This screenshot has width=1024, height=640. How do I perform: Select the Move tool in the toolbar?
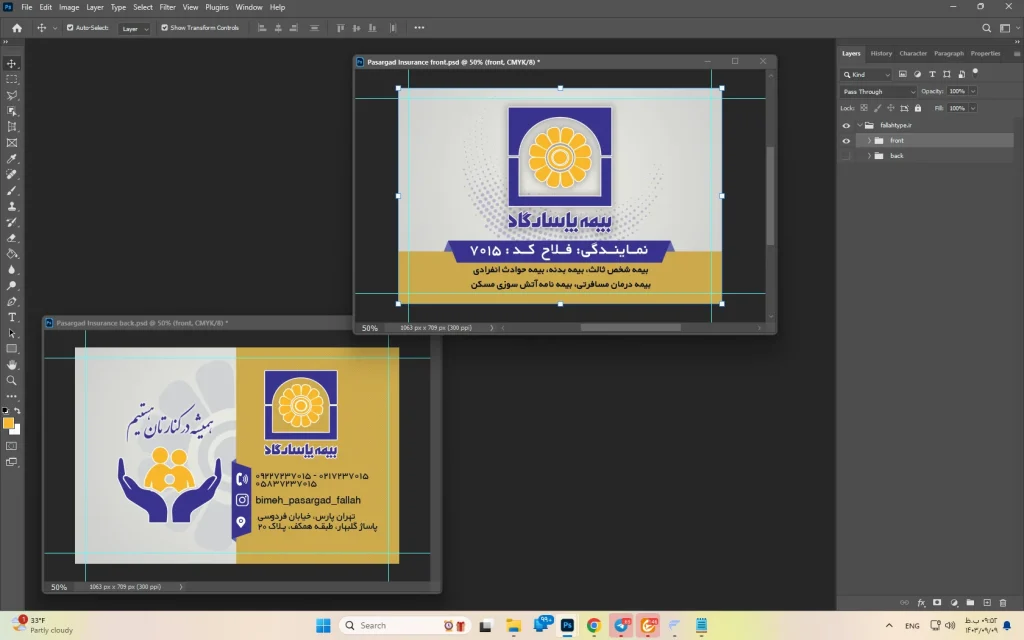[12, 63]
